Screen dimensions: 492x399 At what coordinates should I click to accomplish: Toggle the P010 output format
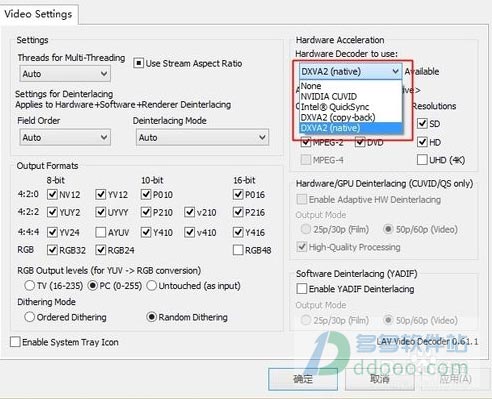(x=146, y=194)
